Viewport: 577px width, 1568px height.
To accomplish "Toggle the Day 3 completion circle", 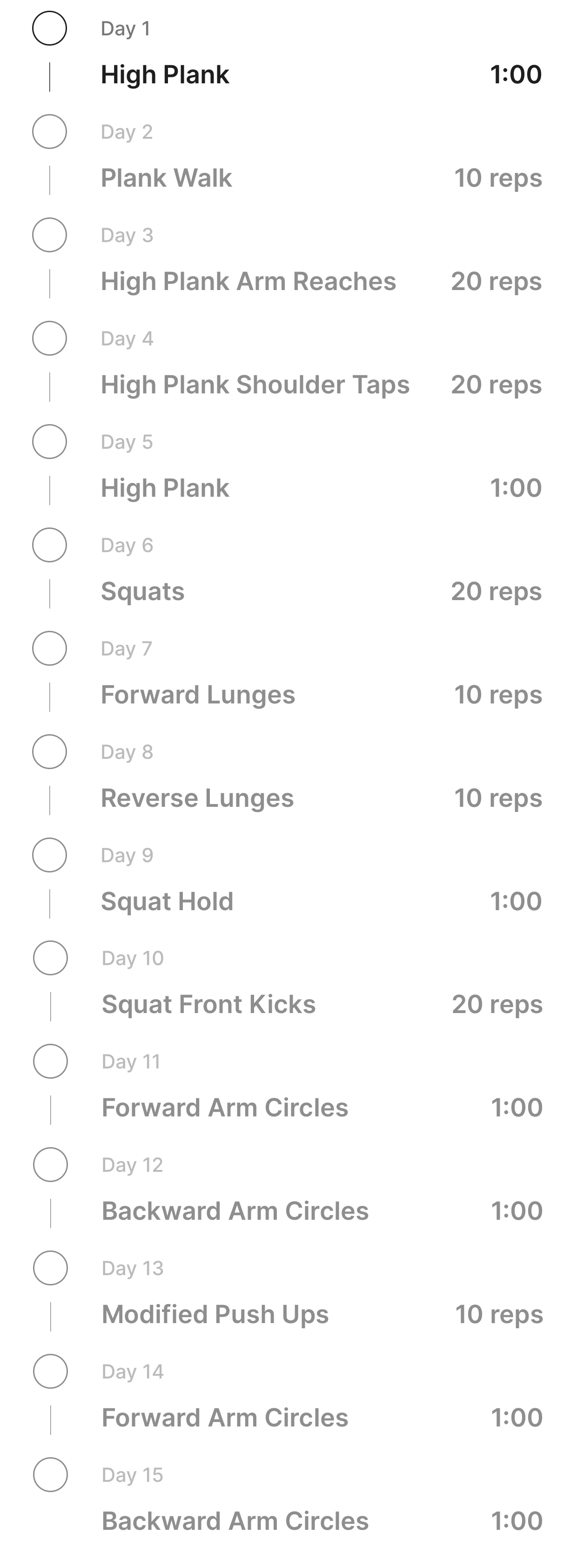I will click(x=49, y=235).
